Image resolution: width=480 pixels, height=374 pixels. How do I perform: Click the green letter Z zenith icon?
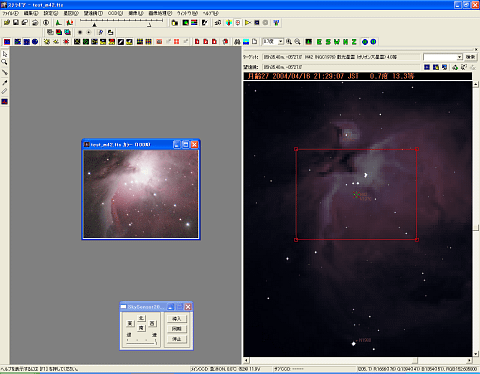tap(354, 42)
